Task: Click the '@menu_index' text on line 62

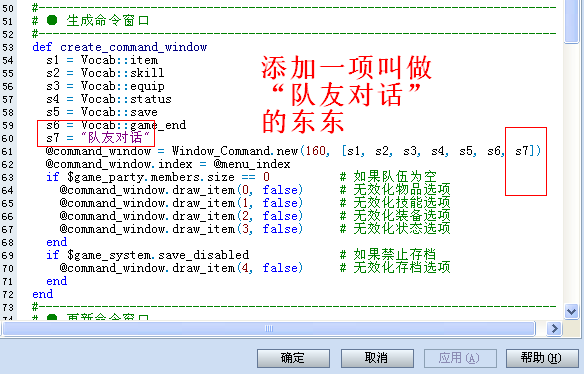Action: coord(252,164)
